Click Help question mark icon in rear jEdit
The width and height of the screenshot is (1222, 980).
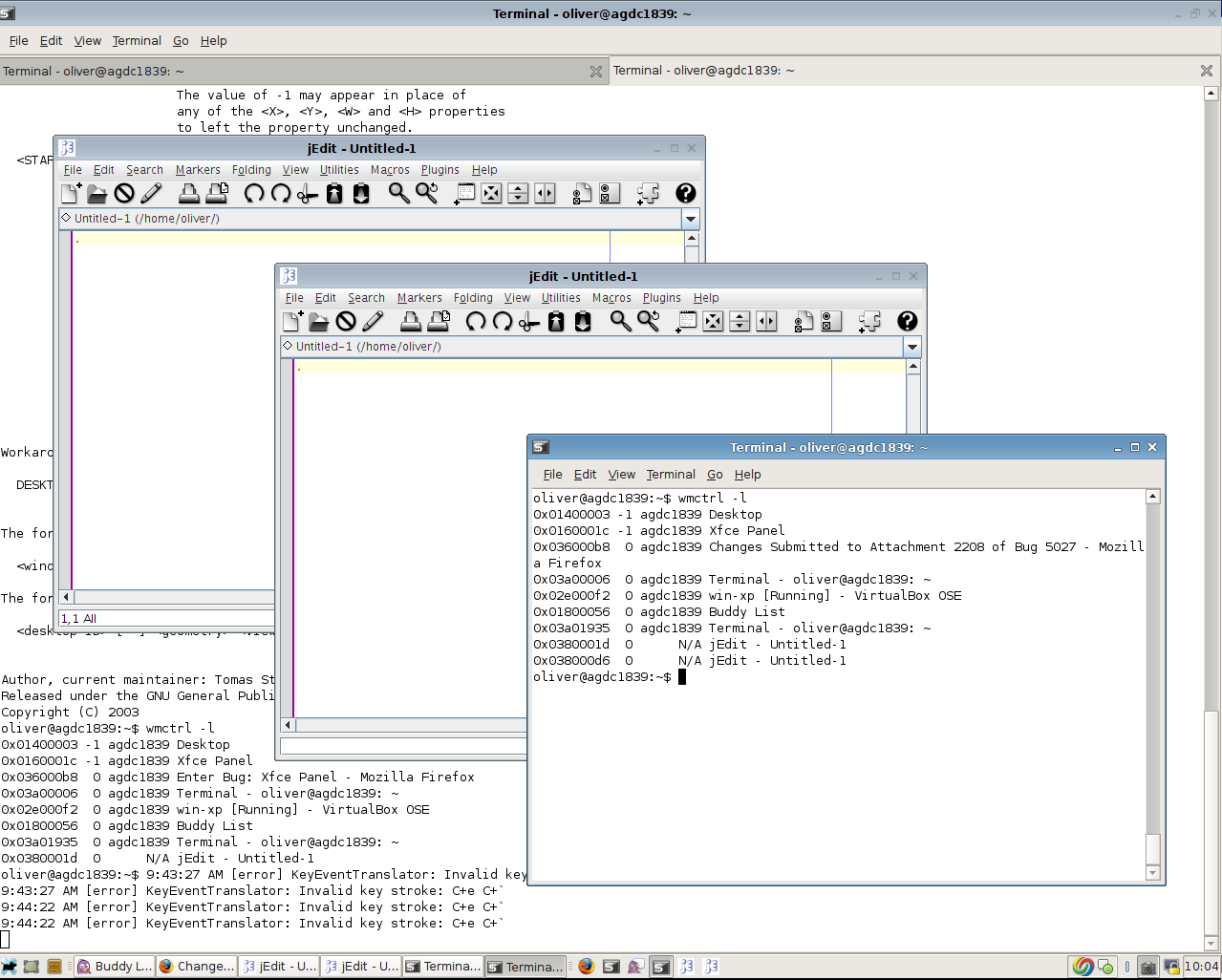click(x=685, y=194)
